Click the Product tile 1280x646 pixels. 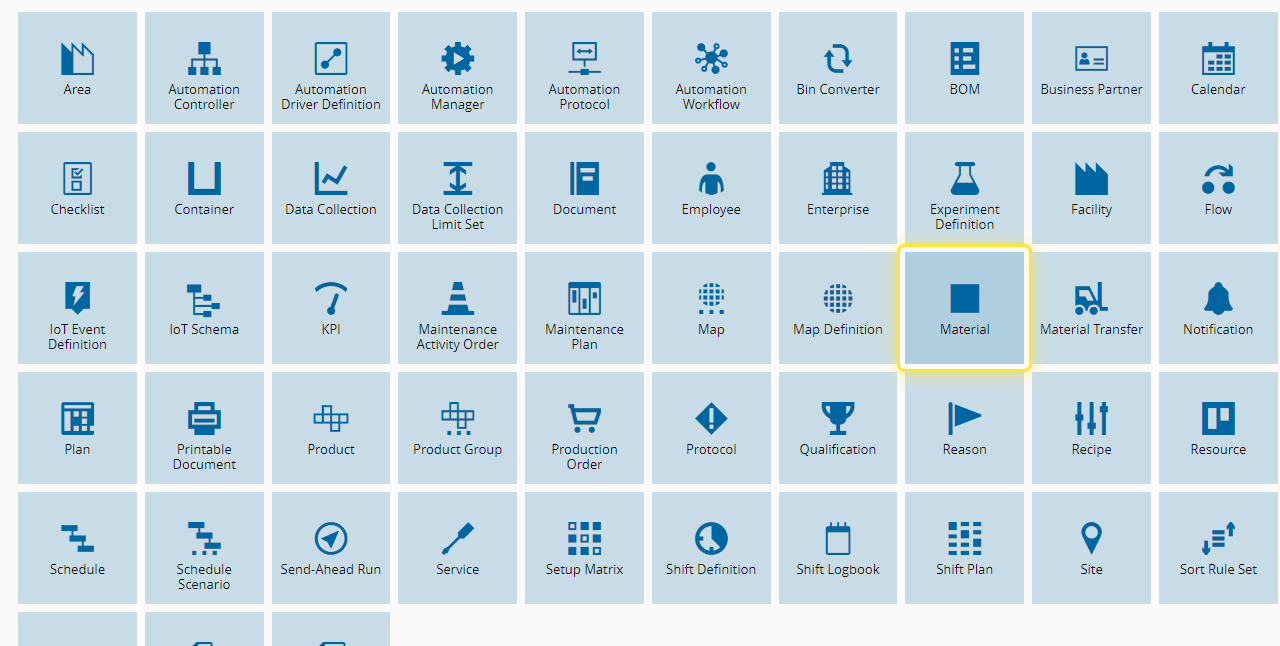[331, 428]
